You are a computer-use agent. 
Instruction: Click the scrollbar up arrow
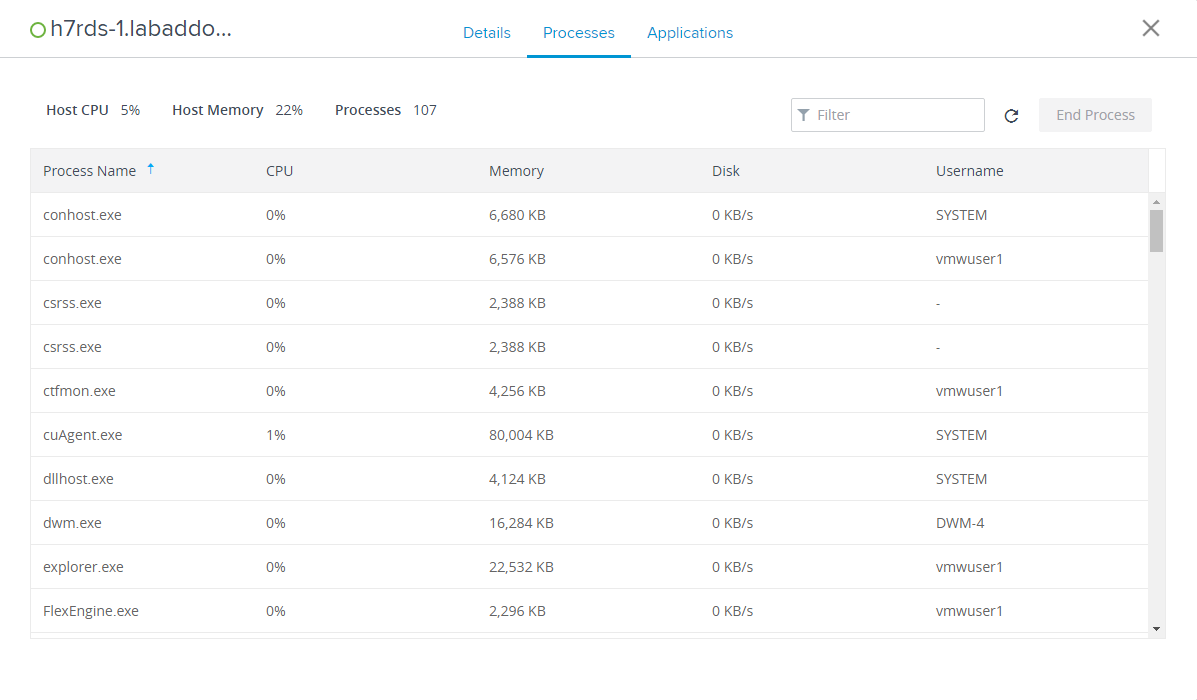point(1156,201)
